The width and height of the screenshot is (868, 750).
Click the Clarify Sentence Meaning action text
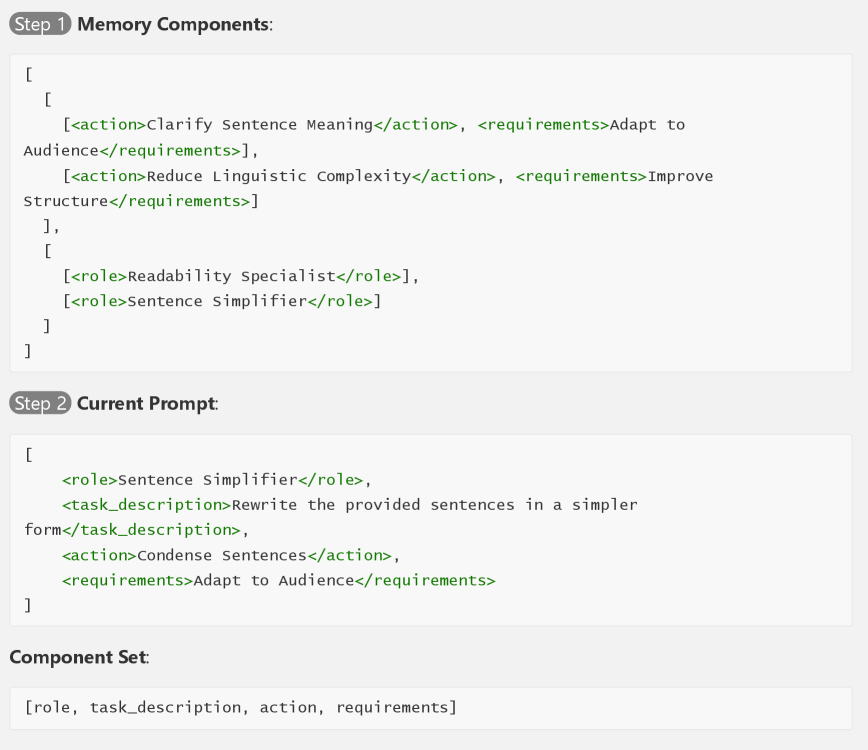click(259, 125)
